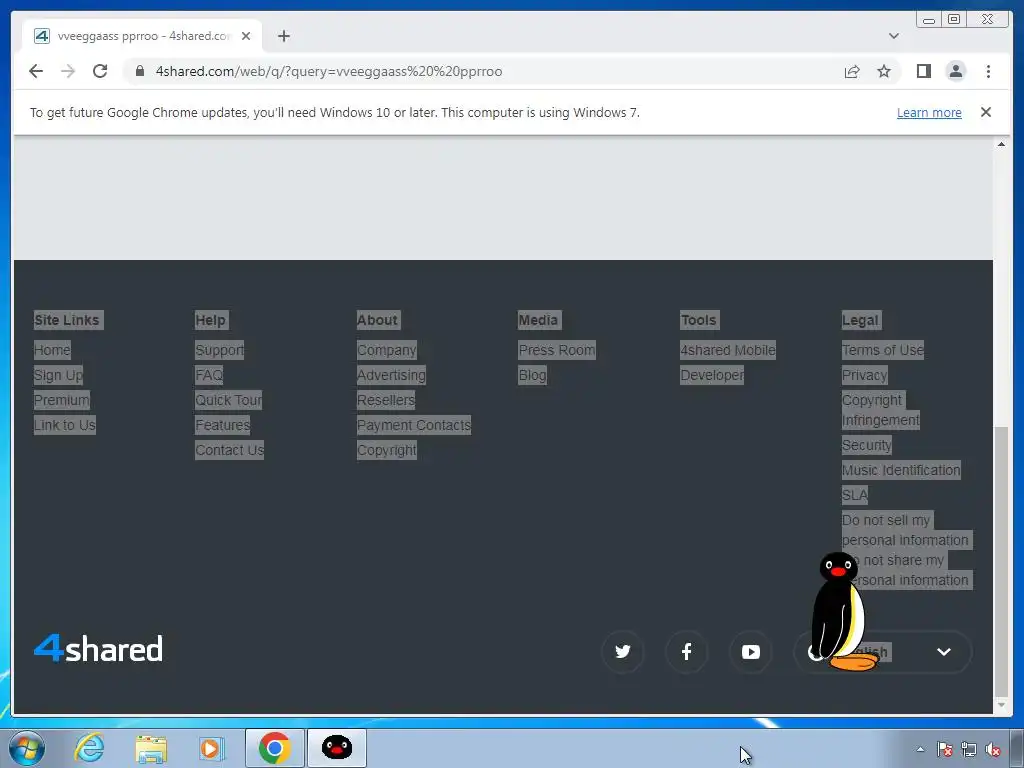Image resolution: width=1024 pixels, height=768 pixels.
Task: Open the Advertising link
Action: click(391, 375)
